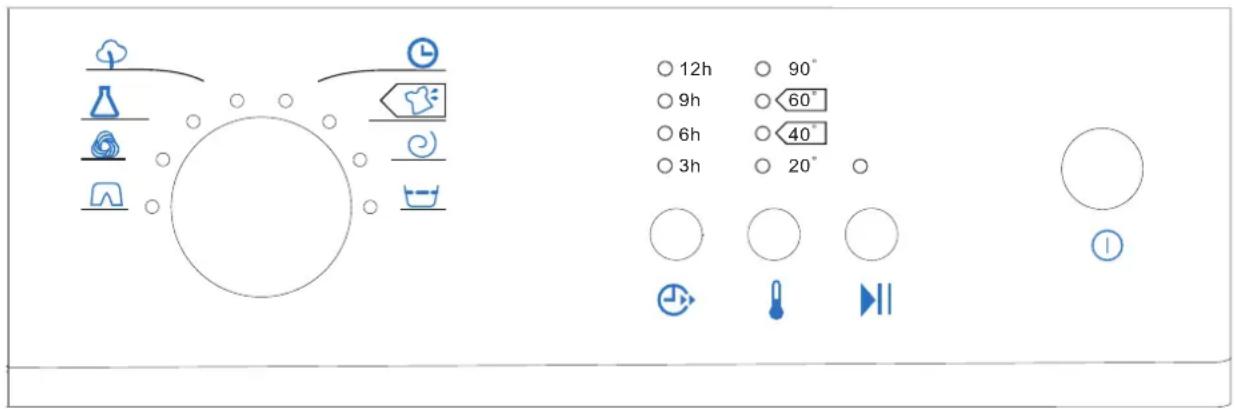This screenshot has height=409, width=1235.
Task: Select the stained shirt program icon
Action: [412, 101]
